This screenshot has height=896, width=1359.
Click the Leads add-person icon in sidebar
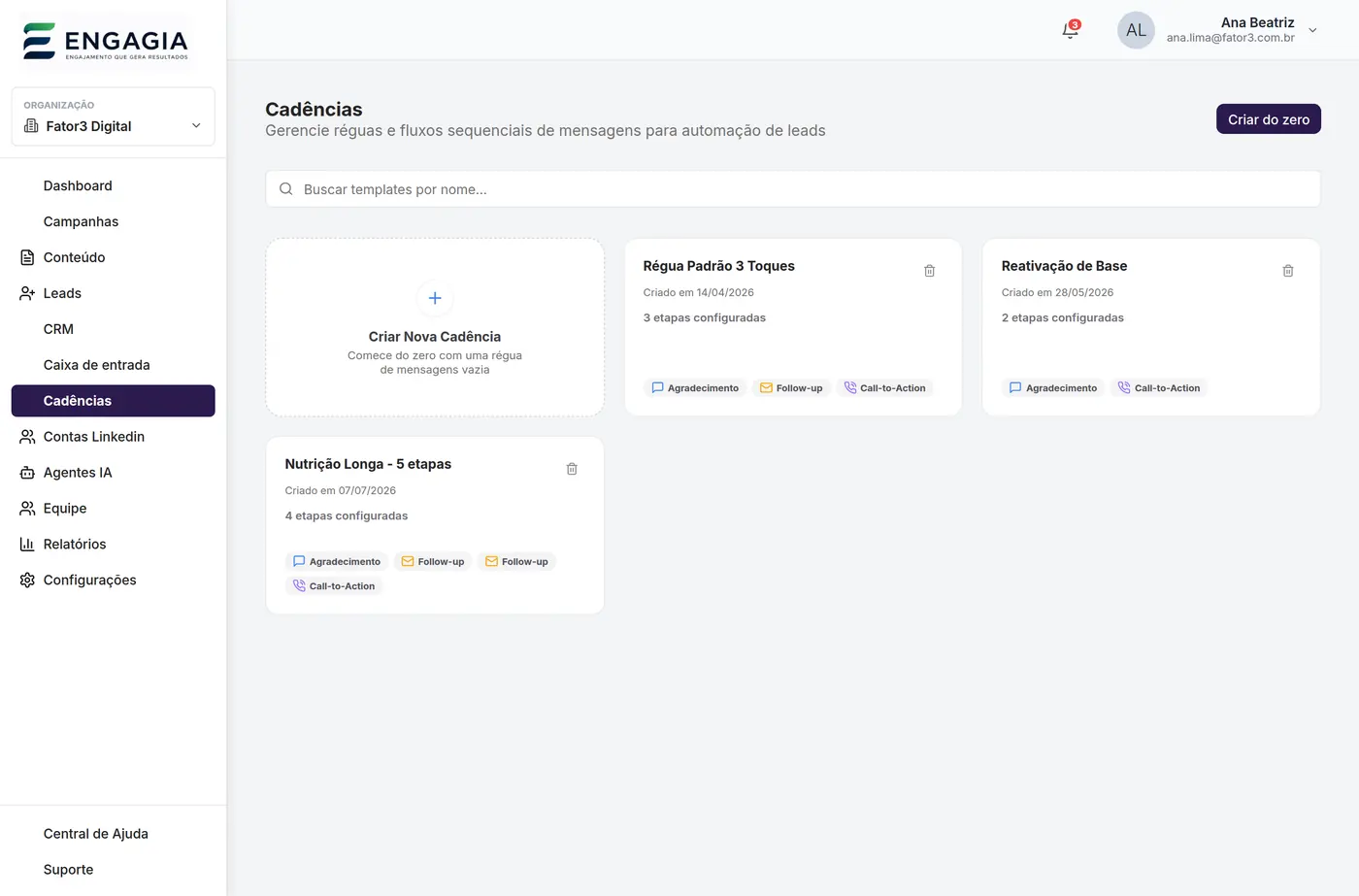(27, 293)
